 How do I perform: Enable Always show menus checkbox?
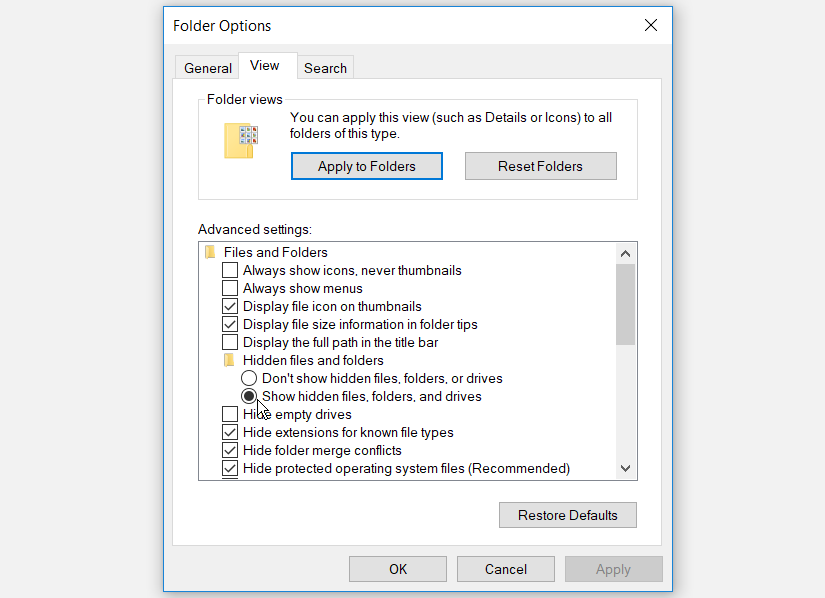[x=230, y=288]
